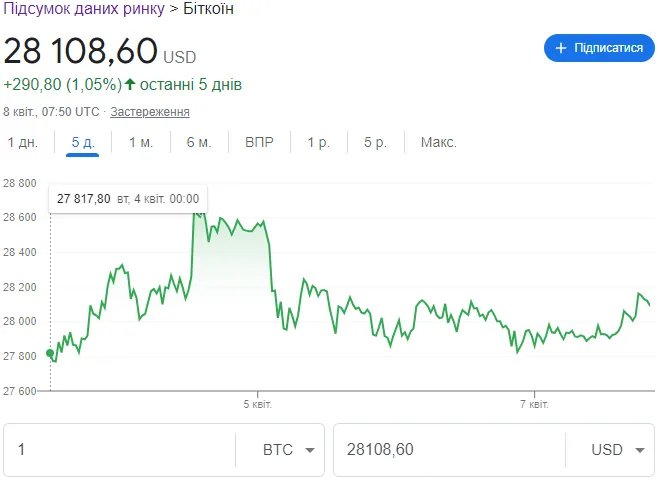The width and height of the screenshot is (659, 490).
Task: Click the 28 108,60 main price value
Action: 81,50
